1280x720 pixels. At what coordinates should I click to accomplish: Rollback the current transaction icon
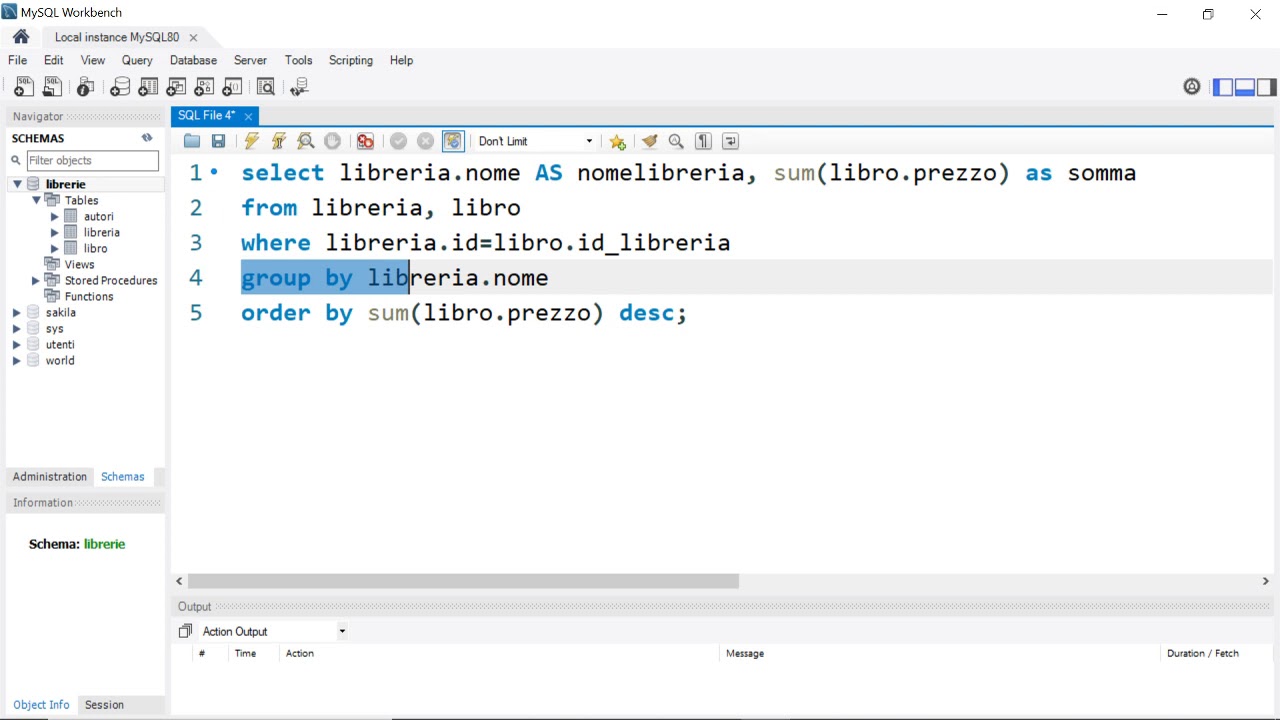[425, 141]
